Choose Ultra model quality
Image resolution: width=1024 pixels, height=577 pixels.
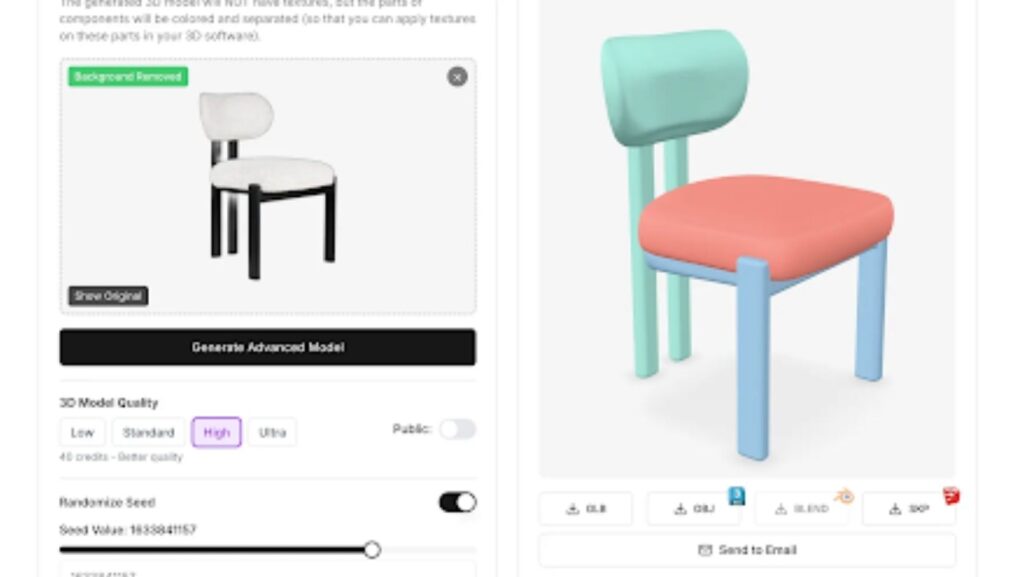(272, 432)
